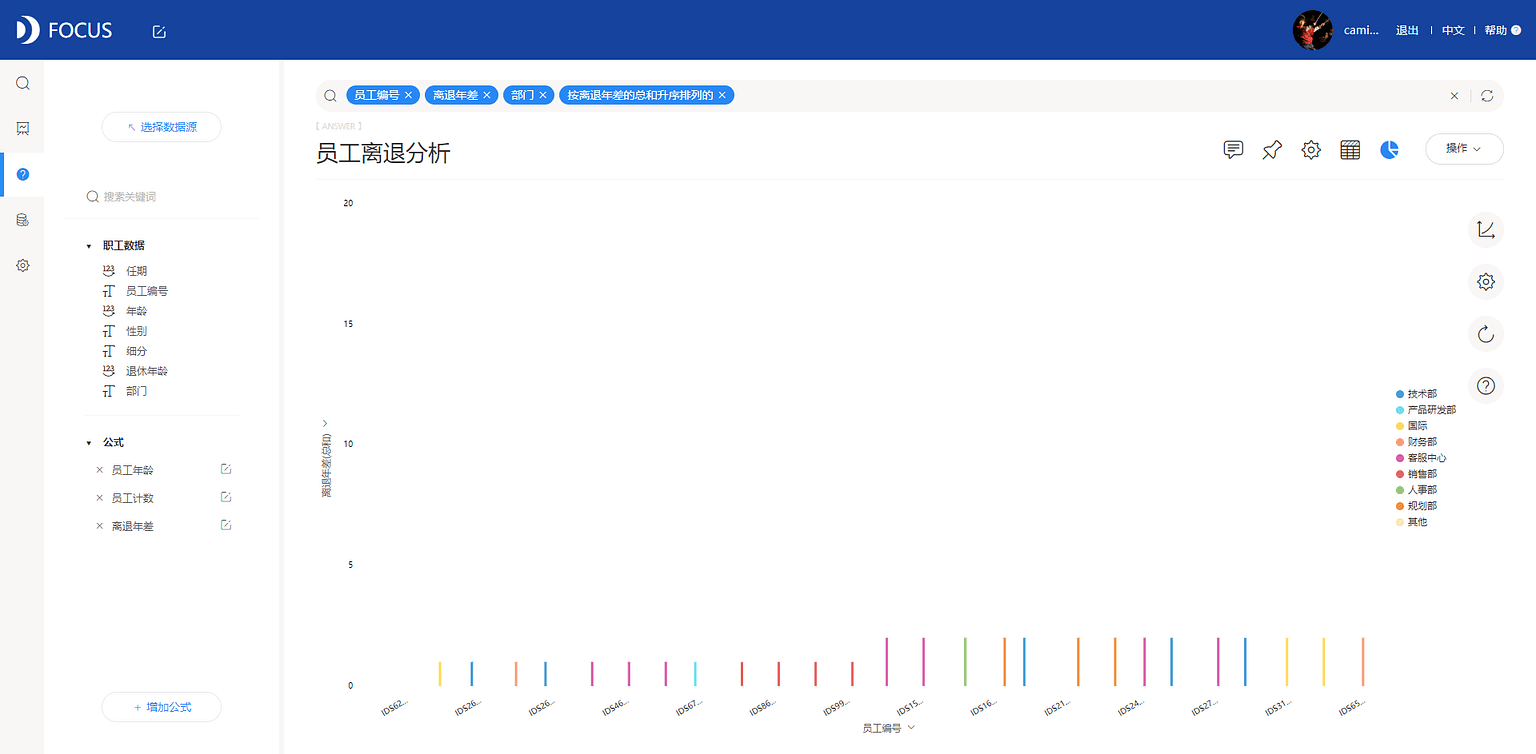Image resolution: width=1536 pixels, height=754 pixels.
Task: Open the chart axis configuration icon
Action: (x=1486, y=230)
